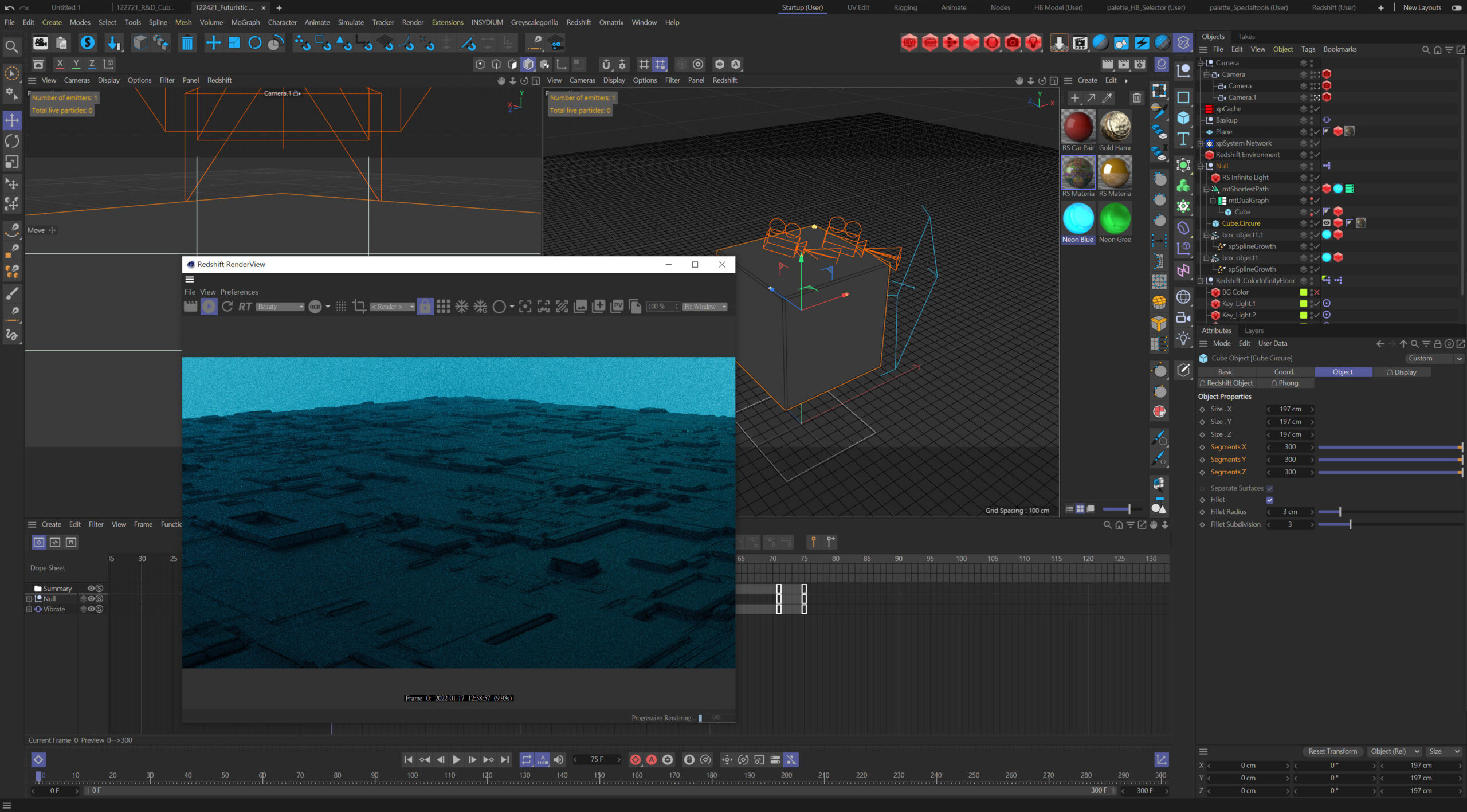Open the Beauty AOV dropdown
The image size is (1467, 812).
pos(280,307)
